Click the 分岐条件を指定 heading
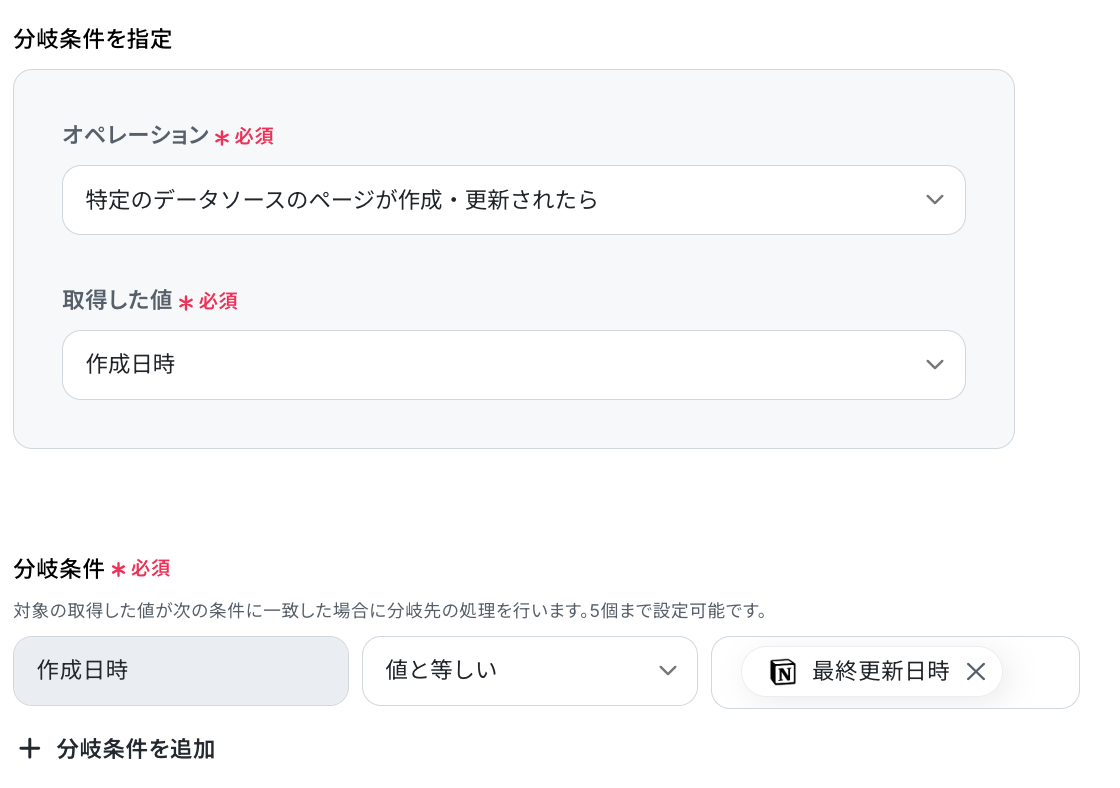 point(93,39)
